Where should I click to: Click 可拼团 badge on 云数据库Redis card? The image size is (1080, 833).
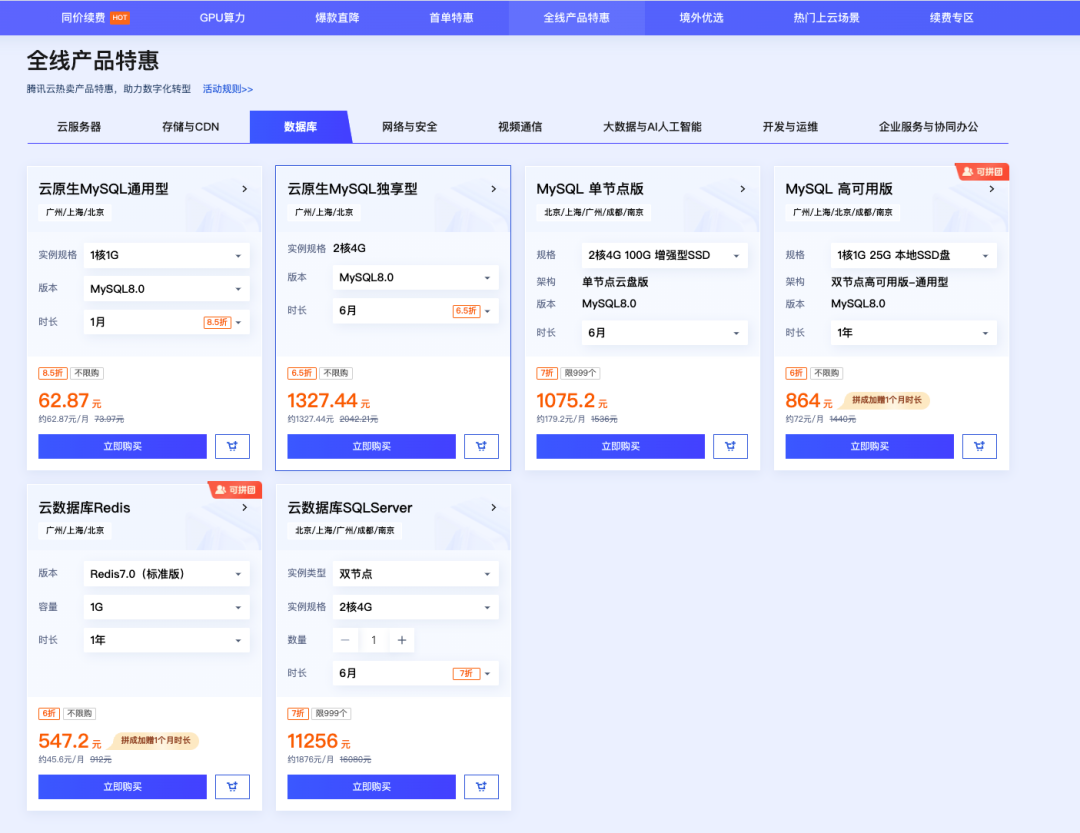point(236,490)
